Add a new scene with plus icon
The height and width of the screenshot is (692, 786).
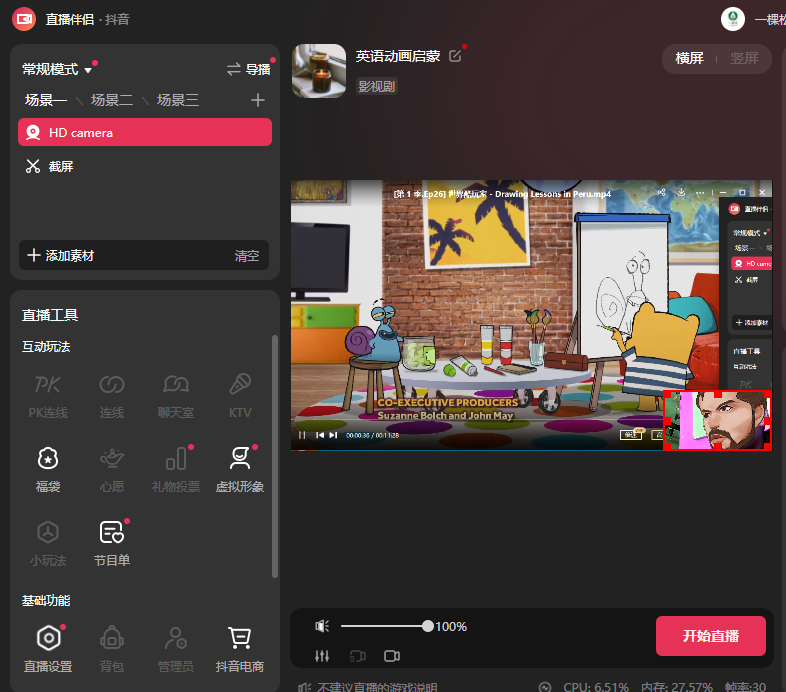pos(258,100)
